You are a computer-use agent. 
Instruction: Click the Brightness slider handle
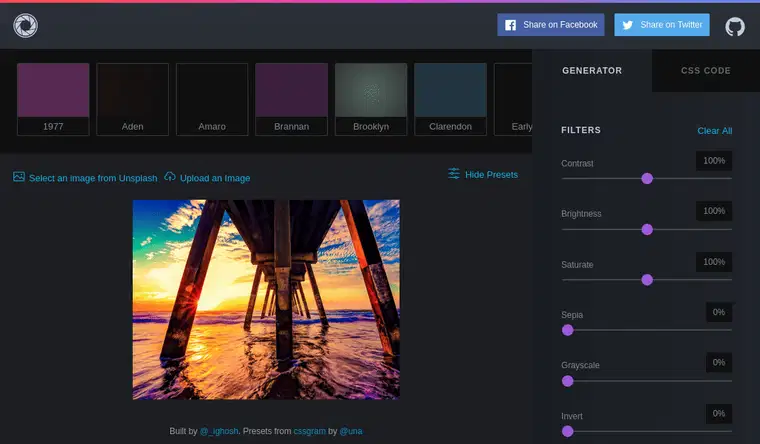[x=647, y=229]
